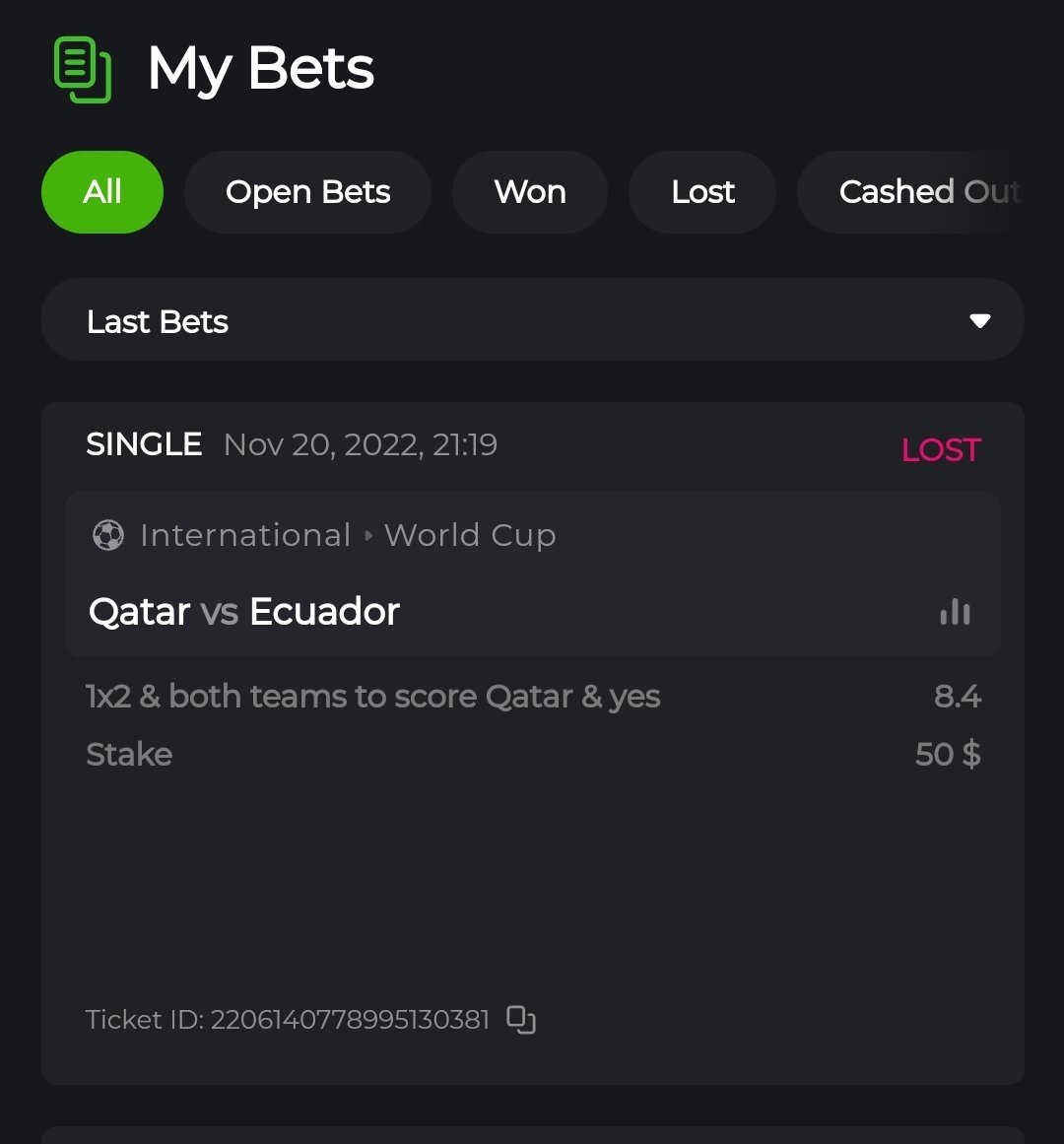Click the World Cup league link
The width and height of the screenshot is (1064, 1144).
[x=470, y=535]
